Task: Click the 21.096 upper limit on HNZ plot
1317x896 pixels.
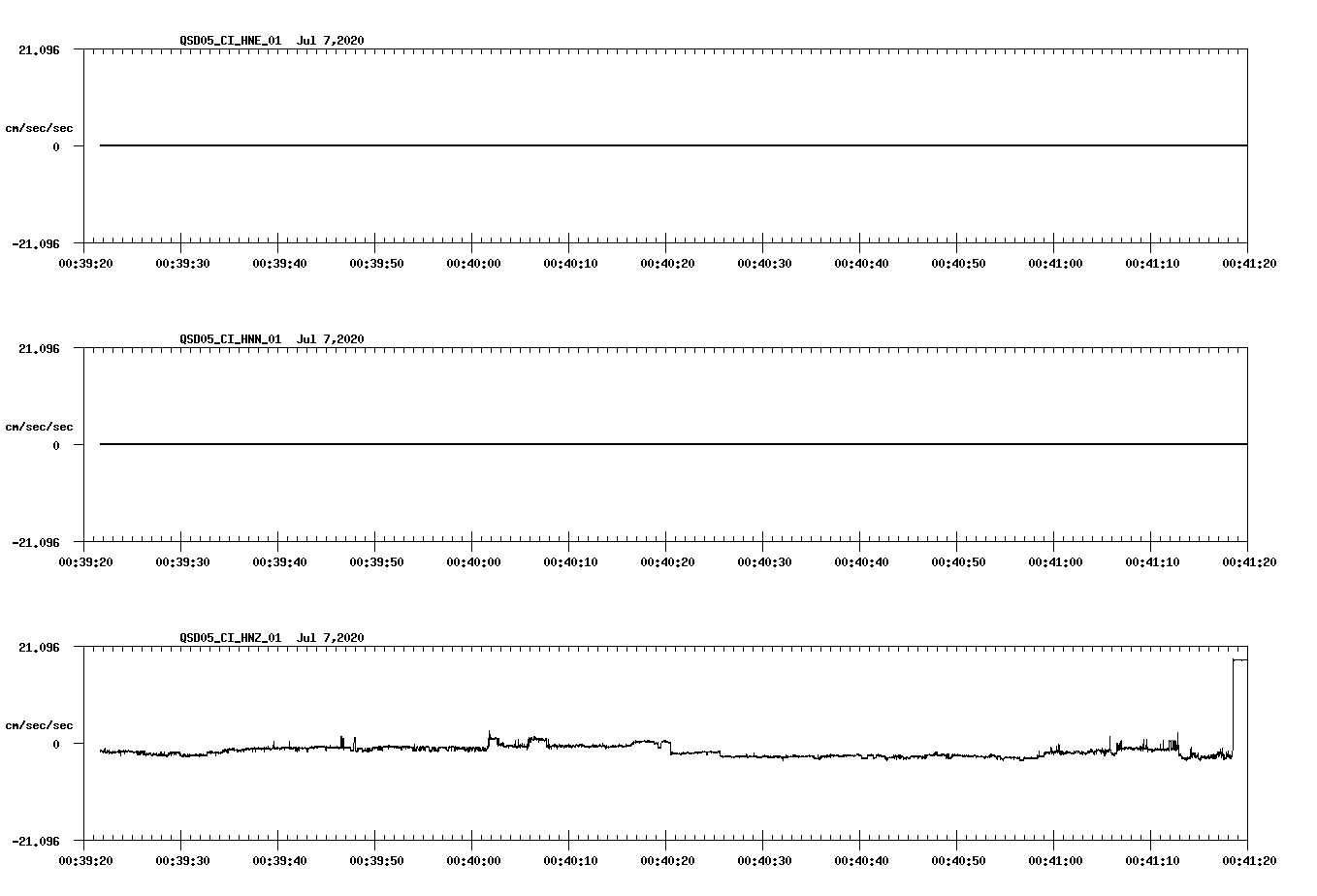Action: click(x=39, y=647)
